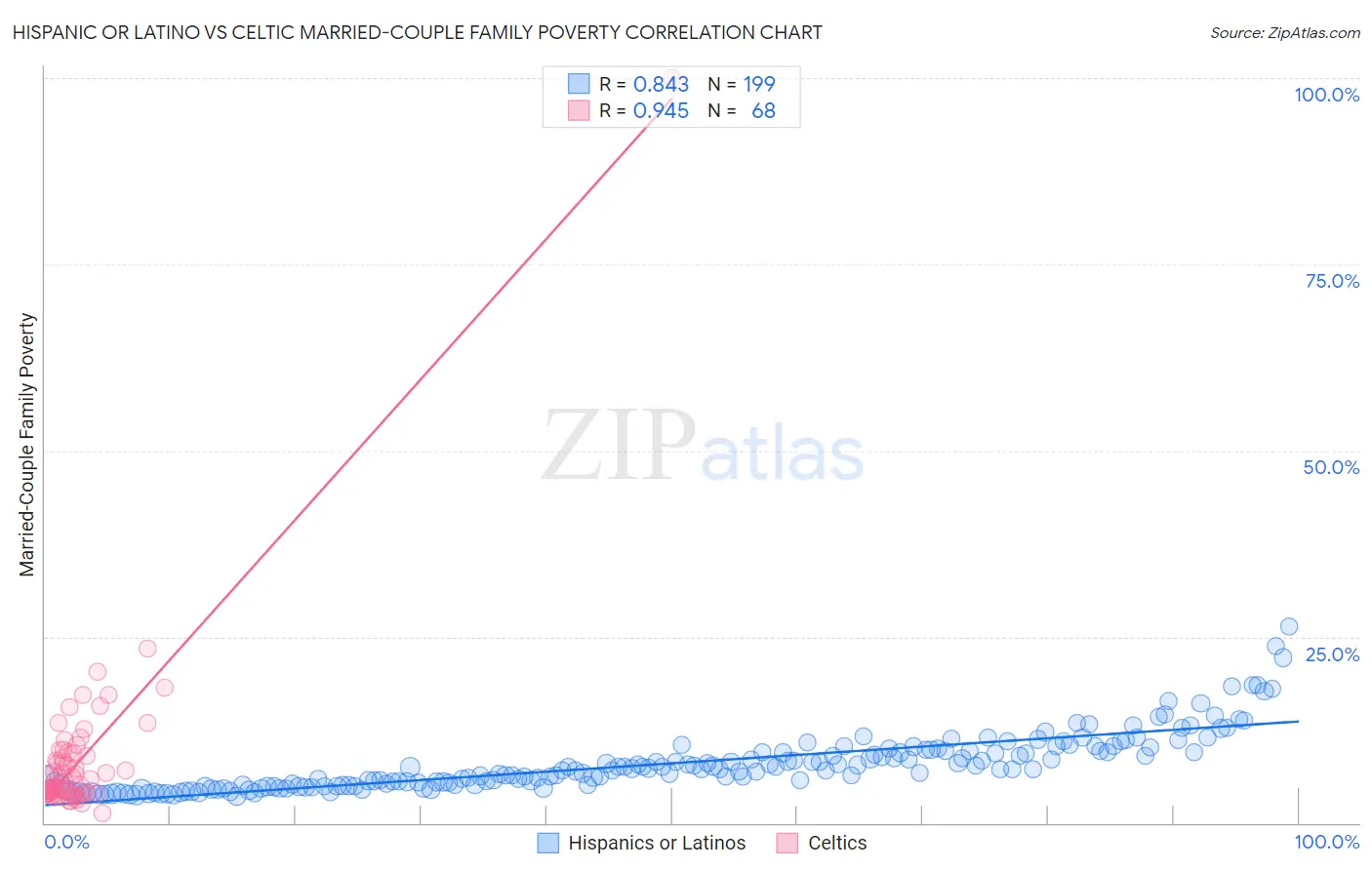This screenshot has height=870, width=1372.
Task: Click the Celtics legend swatch
Action: pos(787,843)
